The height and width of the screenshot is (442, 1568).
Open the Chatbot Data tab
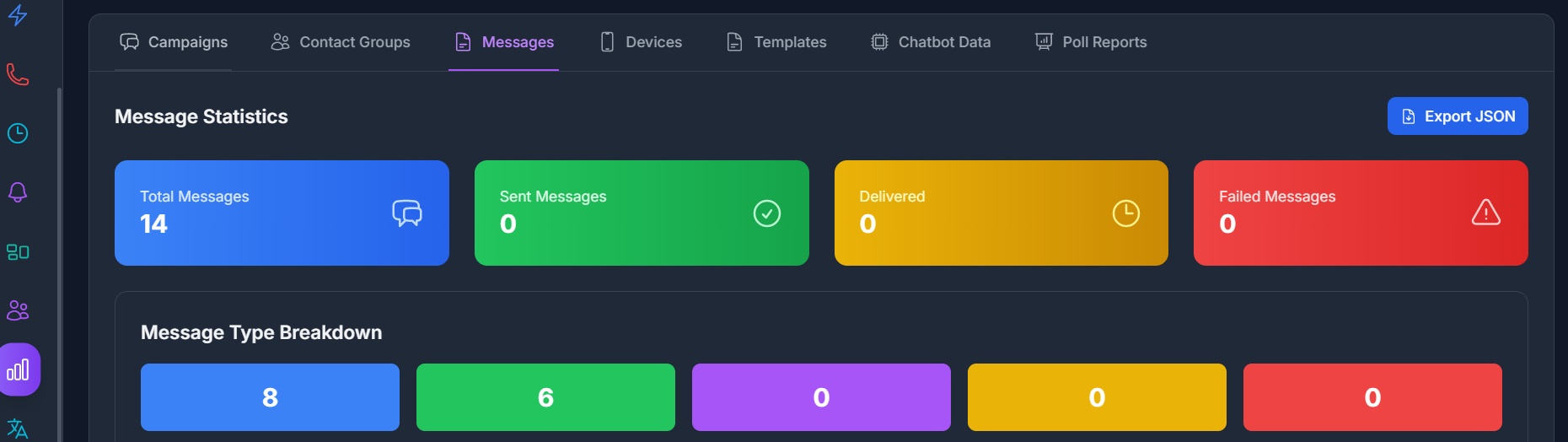[x=931, y=42]
